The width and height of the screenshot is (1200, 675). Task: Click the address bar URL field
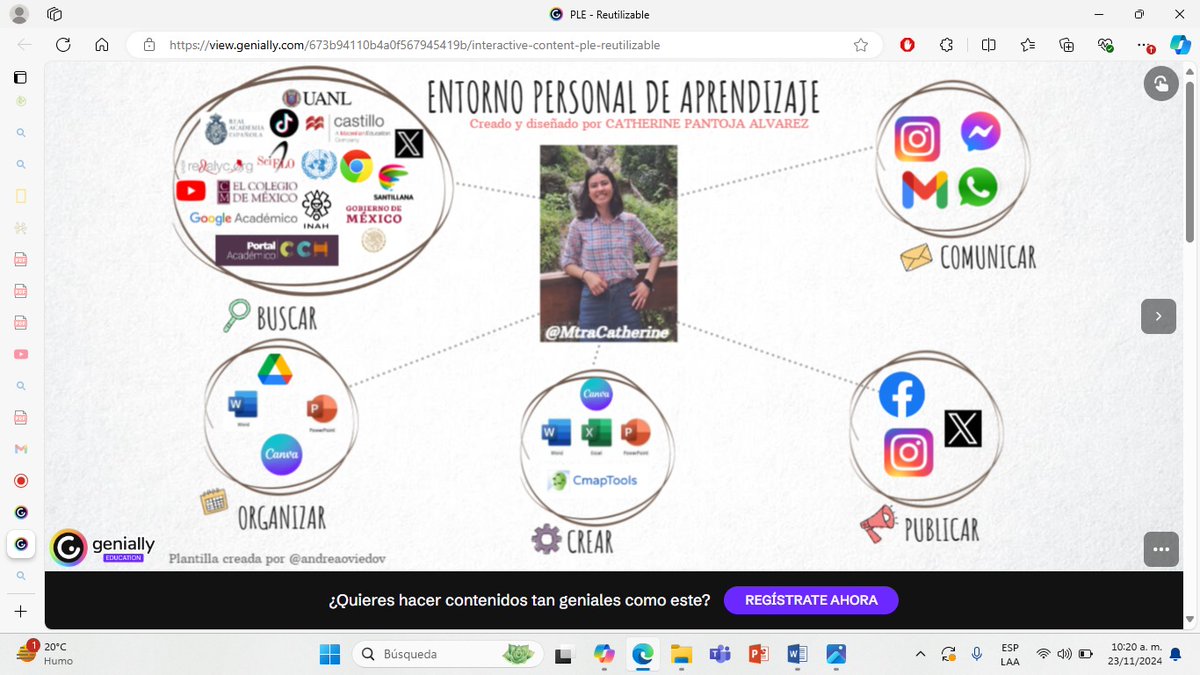point(504,45)
